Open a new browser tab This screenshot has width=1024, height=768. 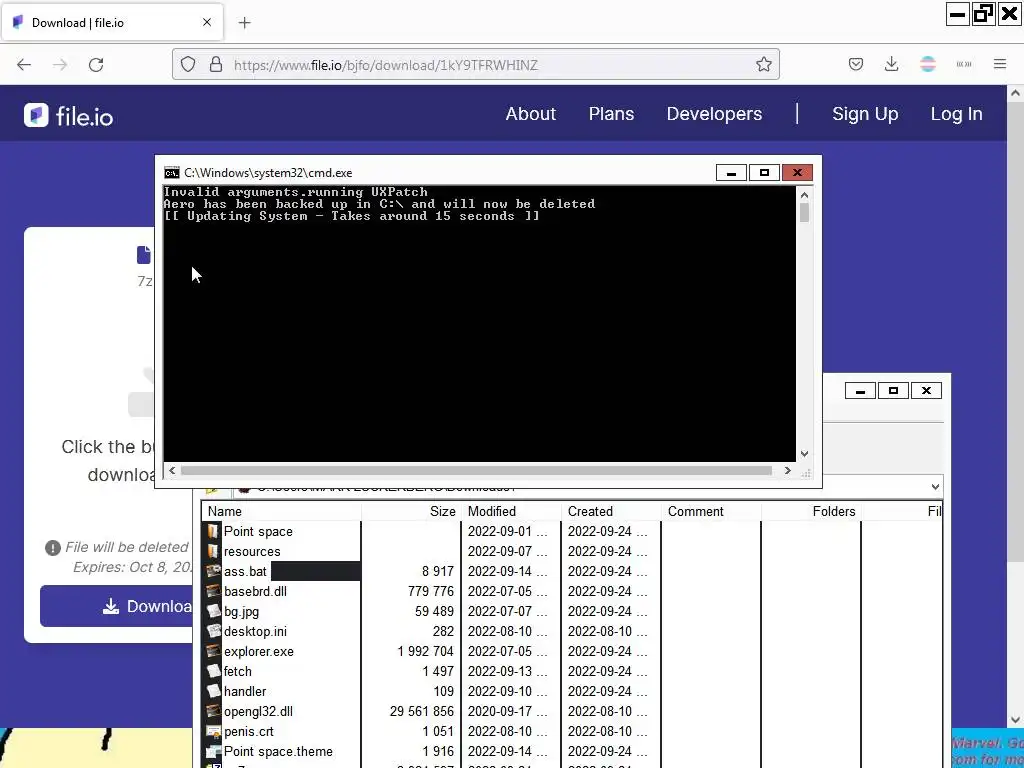(x=244, y=23)
